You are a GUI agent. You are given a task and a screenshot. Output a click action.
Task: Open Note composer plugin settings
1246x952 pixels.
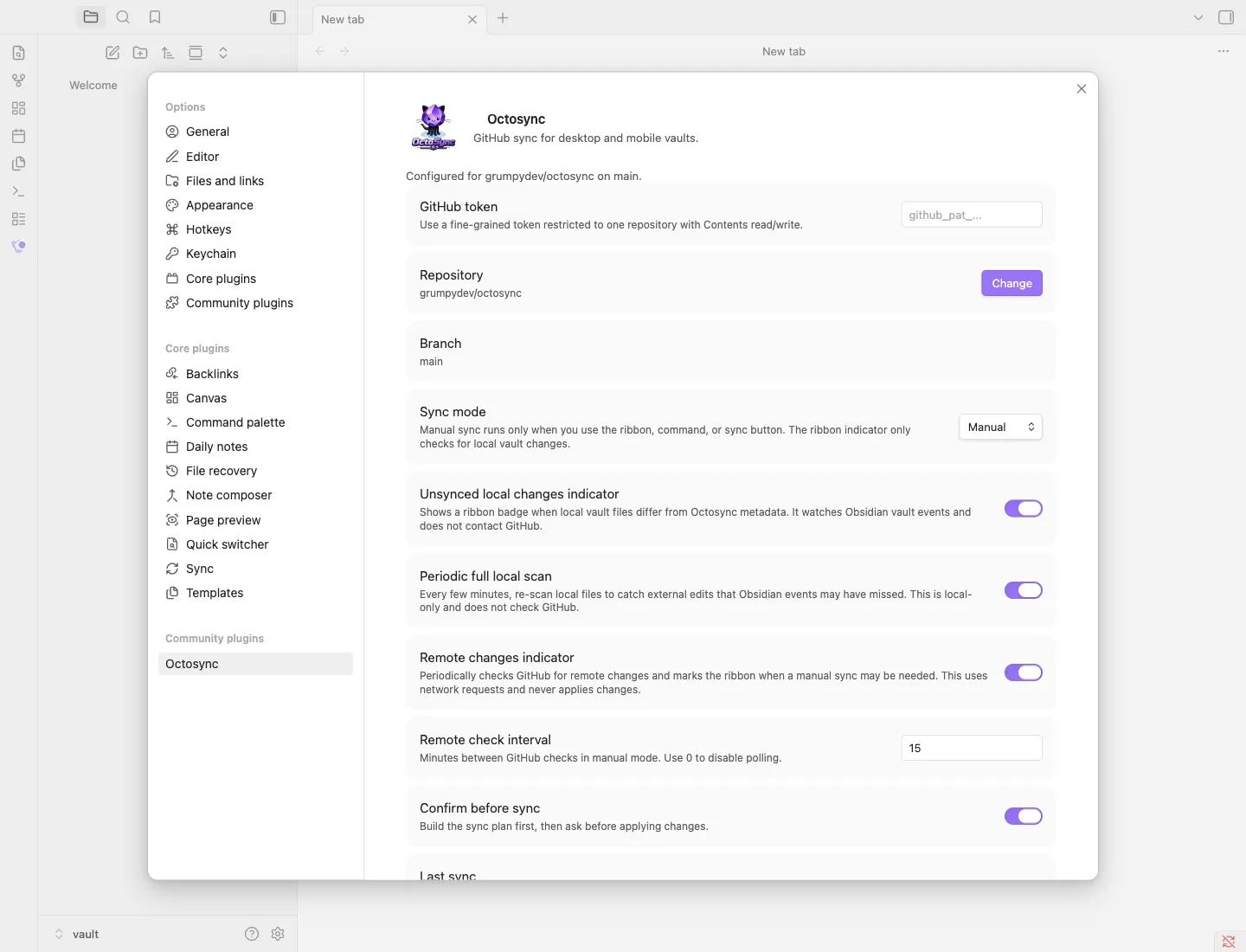click(255, 495)
